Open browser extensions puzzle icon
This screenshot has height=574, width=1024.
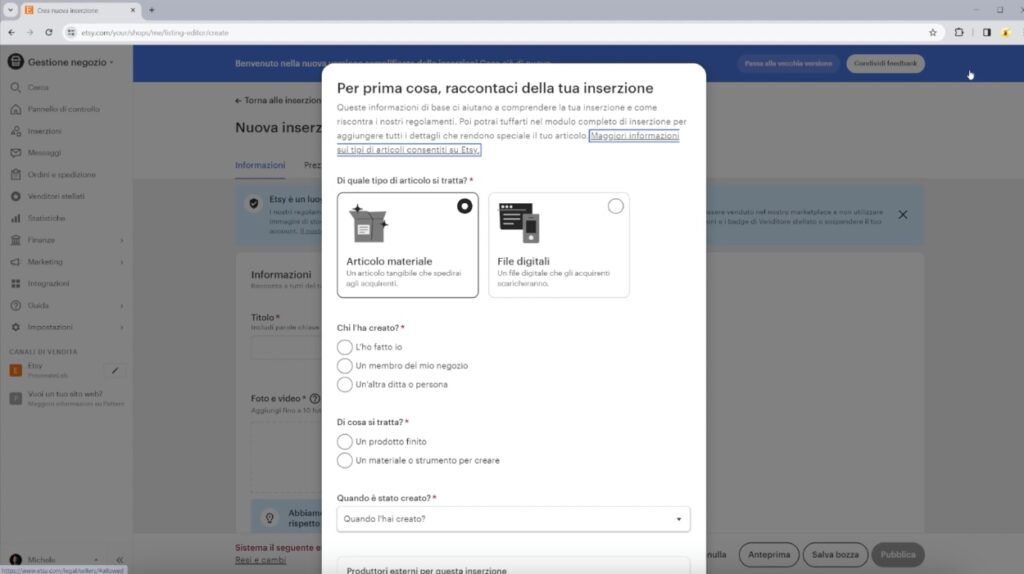pos(959,32)
